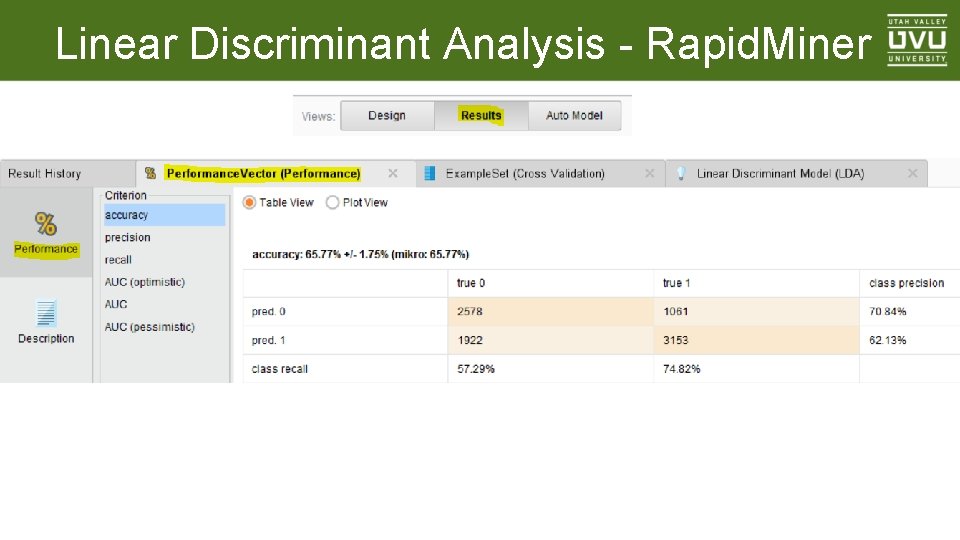This screenshot has height=540, width=960.
Task: Select the recall criterion
Action: [165, 260]
